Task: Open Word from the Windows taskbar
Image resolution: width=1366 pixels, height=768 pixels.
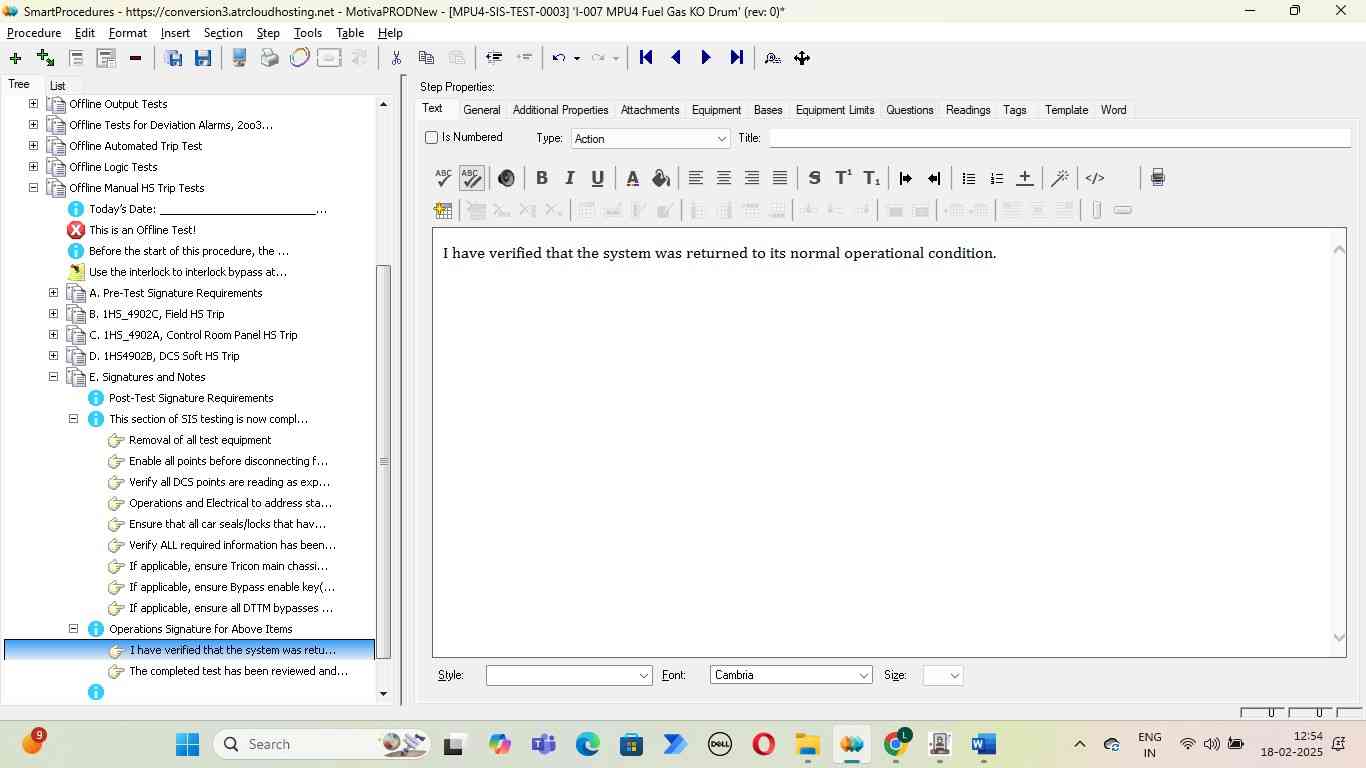Action: pos(984,745)
